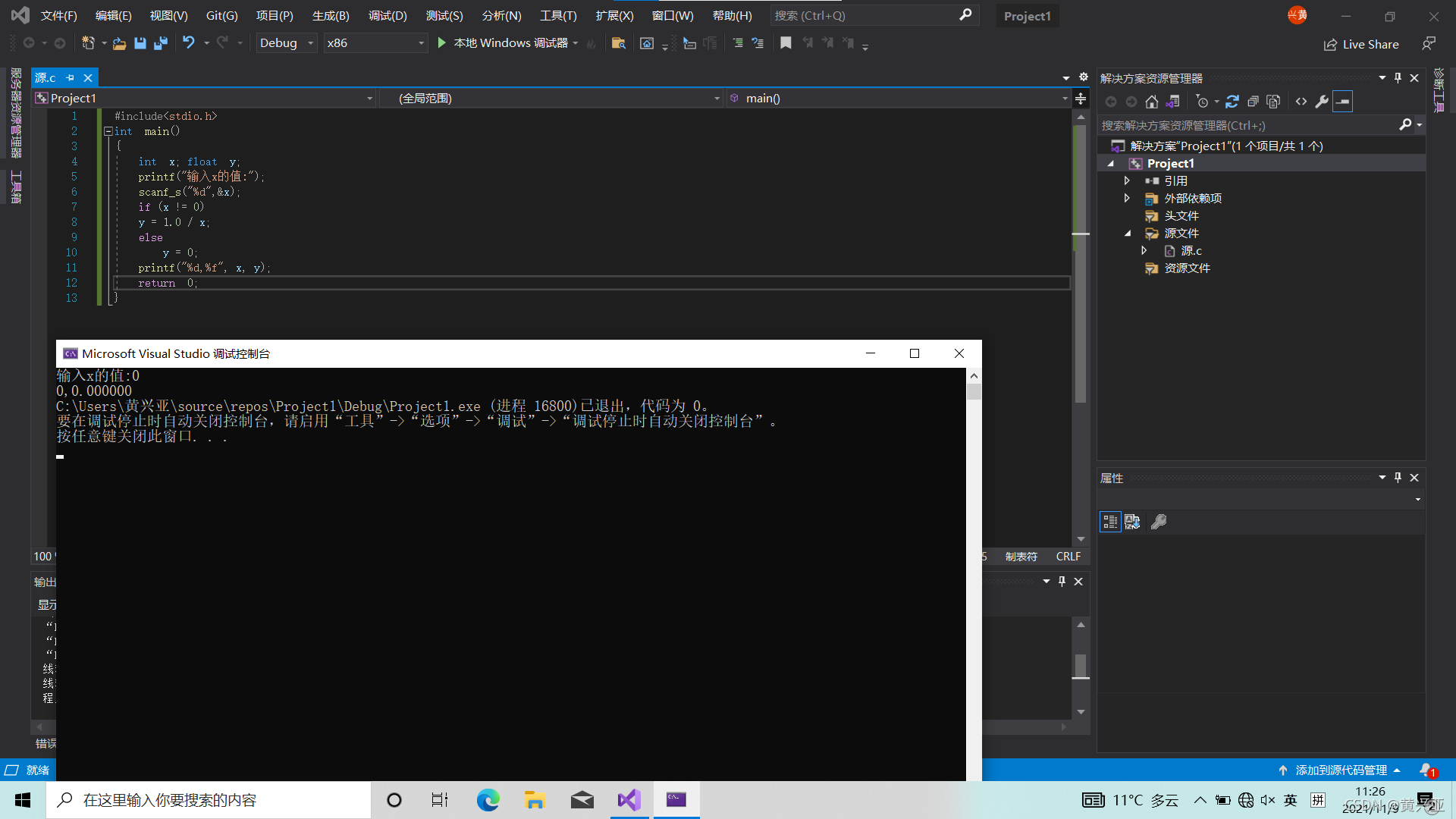
Task: Open the main() member dropdown
Action: [x=899, y=99]
